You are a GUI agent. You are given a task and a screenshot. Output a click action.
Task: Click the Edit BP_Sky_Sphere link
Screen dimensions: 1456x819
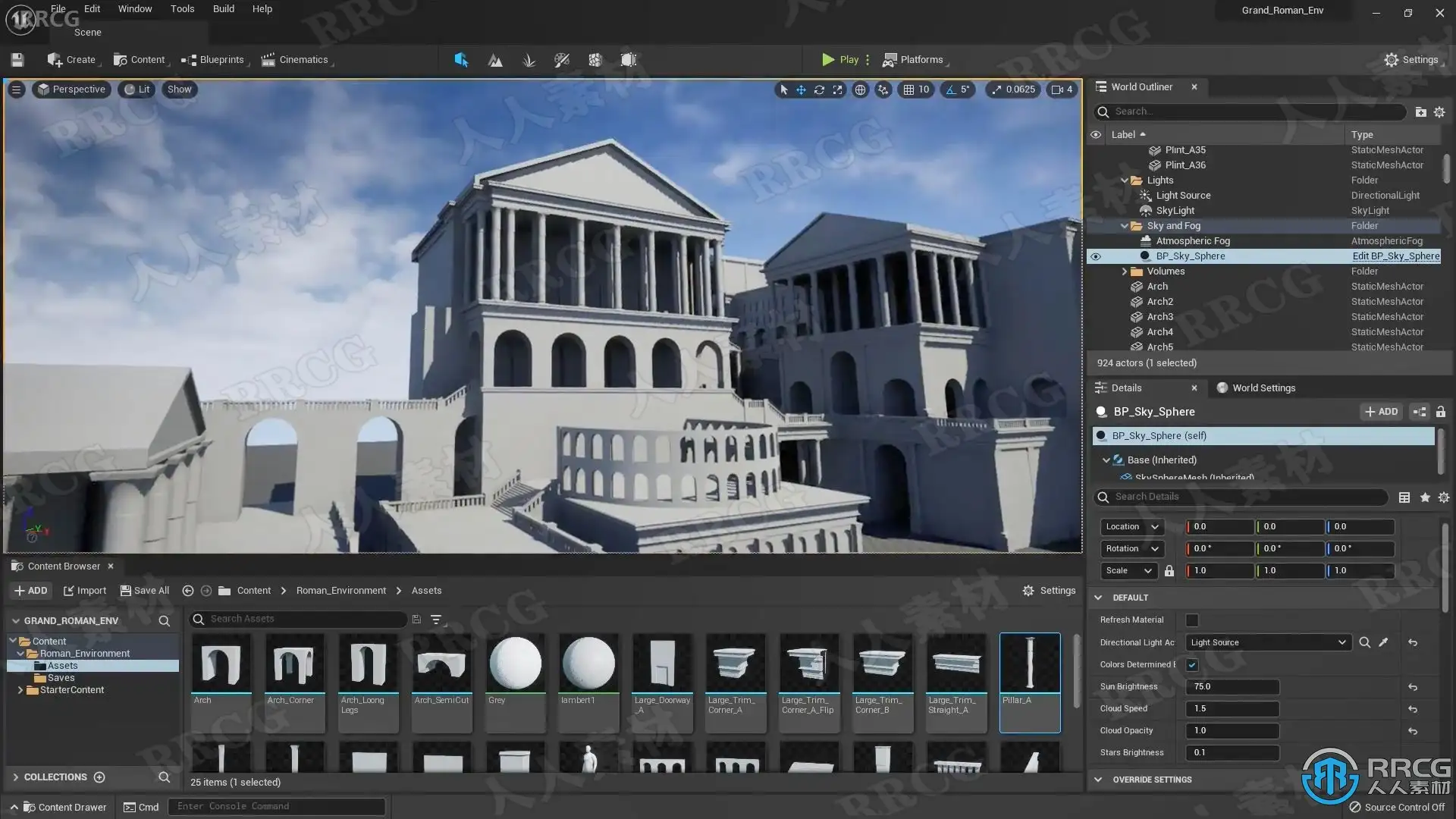coord(1395,256)
